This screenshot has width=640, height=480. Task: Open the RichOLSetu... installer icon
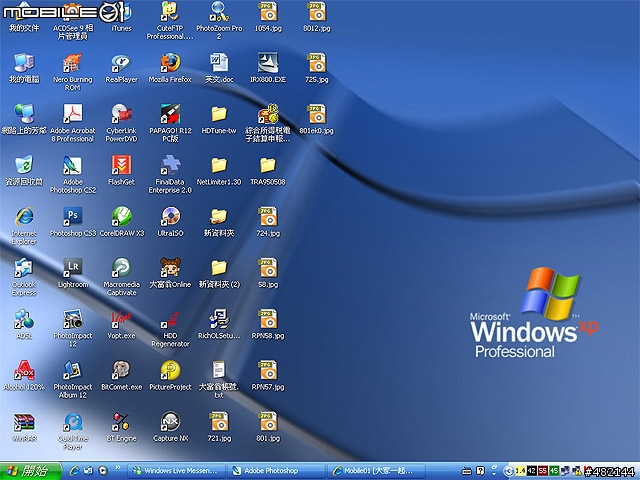(x=219, y=324)
